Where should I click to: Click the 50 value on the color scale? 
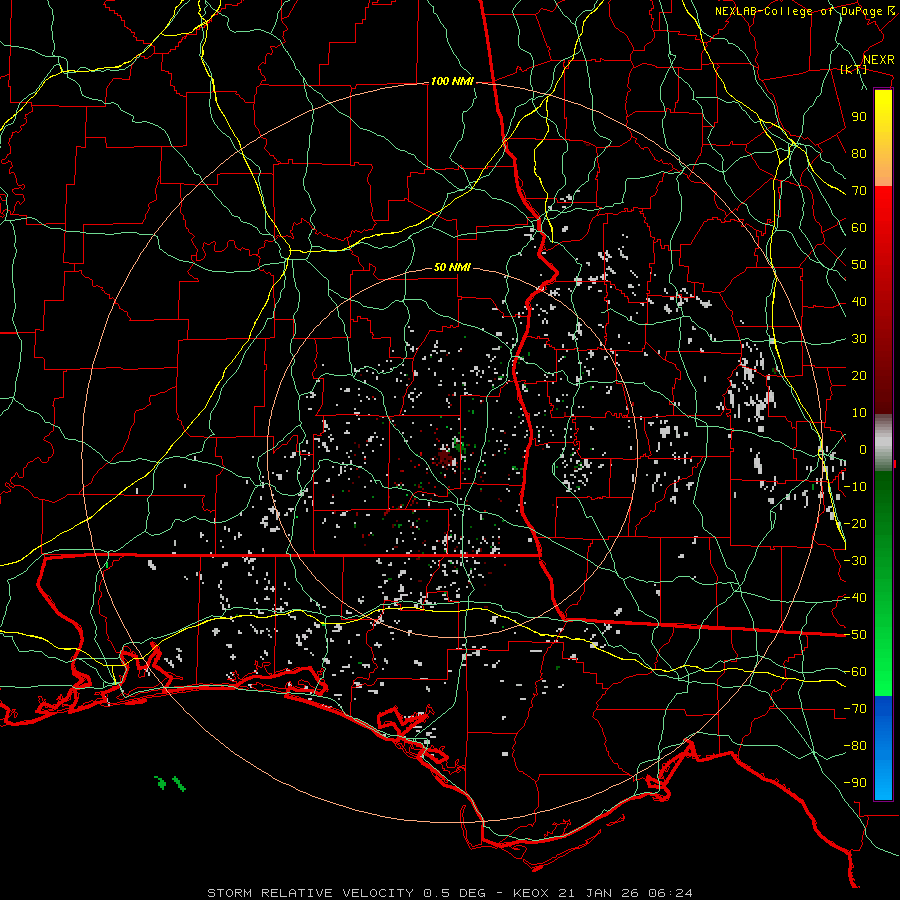[x=859, y=265]
